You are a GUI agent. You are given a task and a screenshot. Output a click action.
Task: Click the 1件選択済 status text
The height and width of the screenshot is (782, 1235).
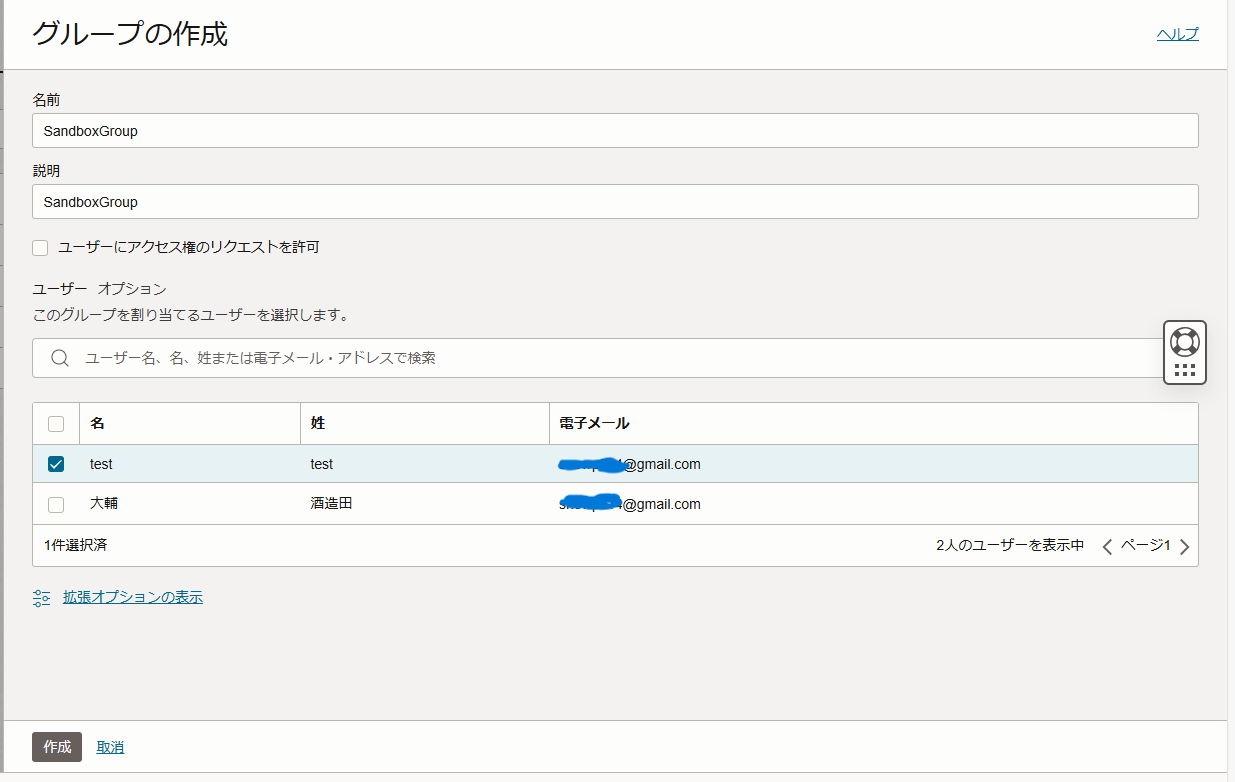click(x=76, y=546)
